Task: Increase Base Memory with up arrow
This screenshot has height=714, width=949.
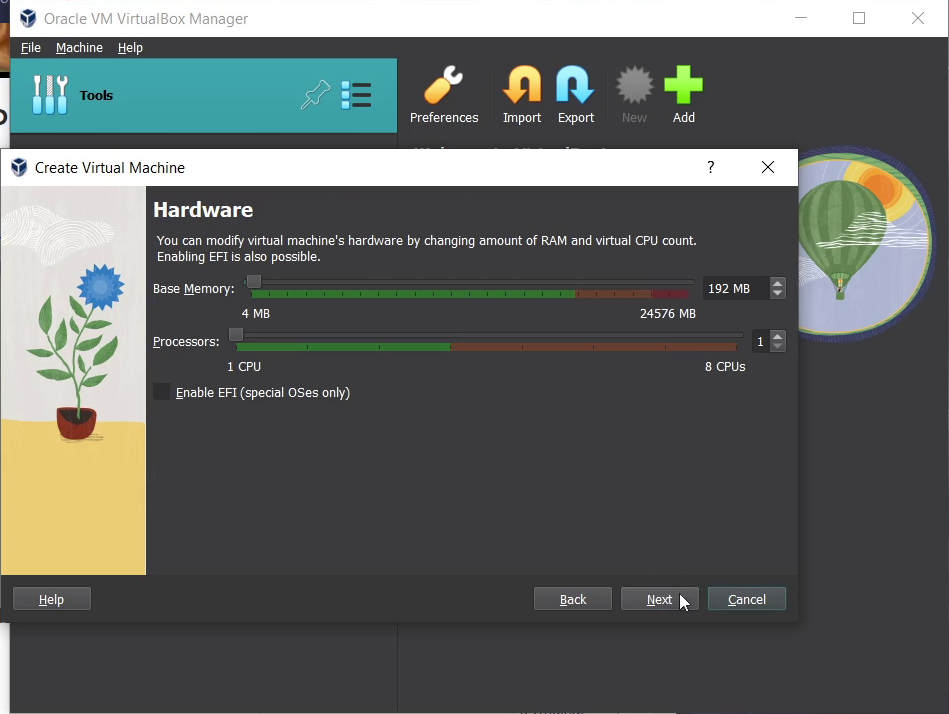Action: tap(778, 283)
